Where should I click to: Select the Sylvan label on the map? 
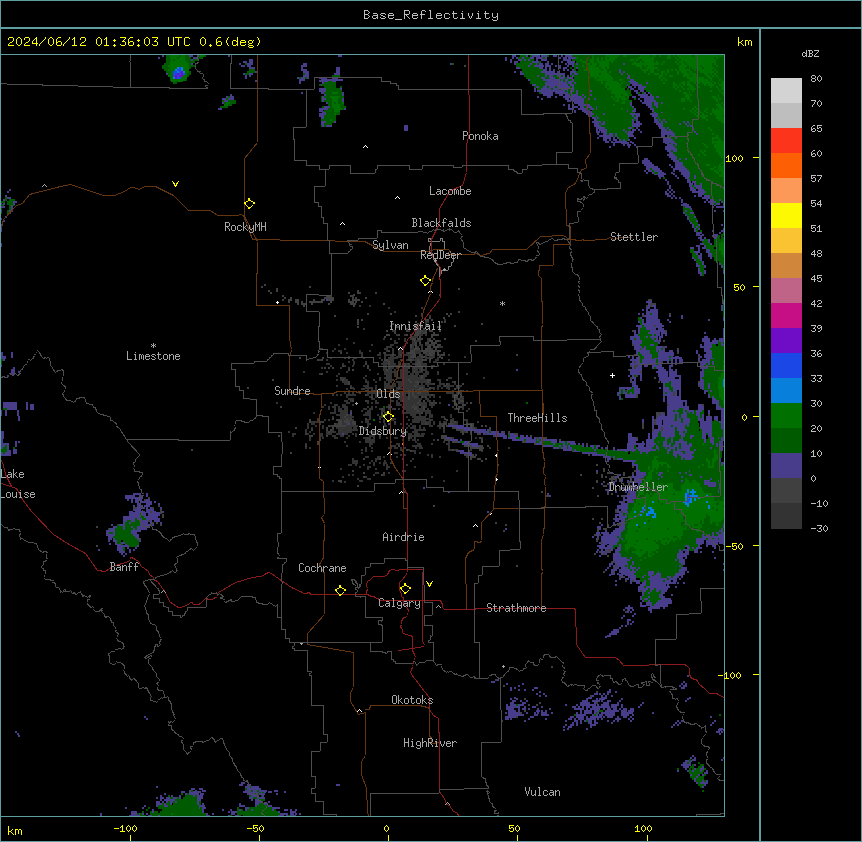coord(390,245)
